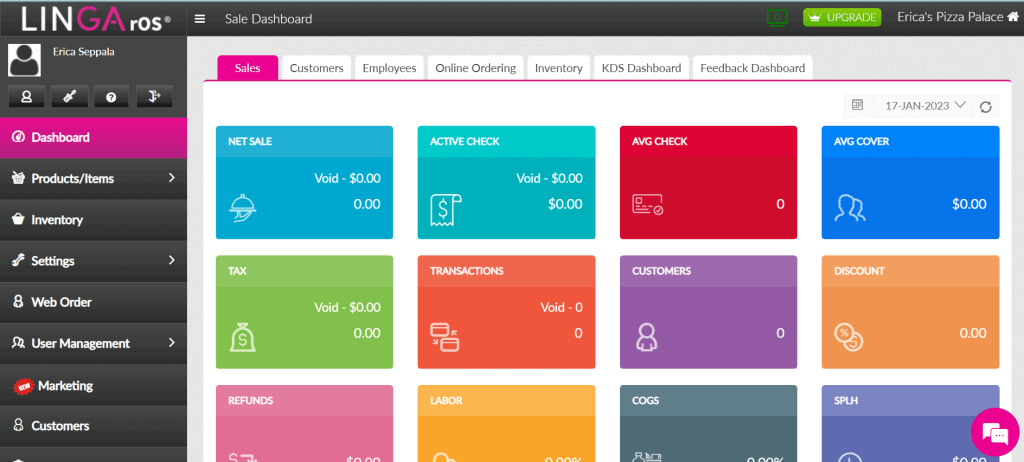Toggle the hamburger menu in the header

pos(201,19)
